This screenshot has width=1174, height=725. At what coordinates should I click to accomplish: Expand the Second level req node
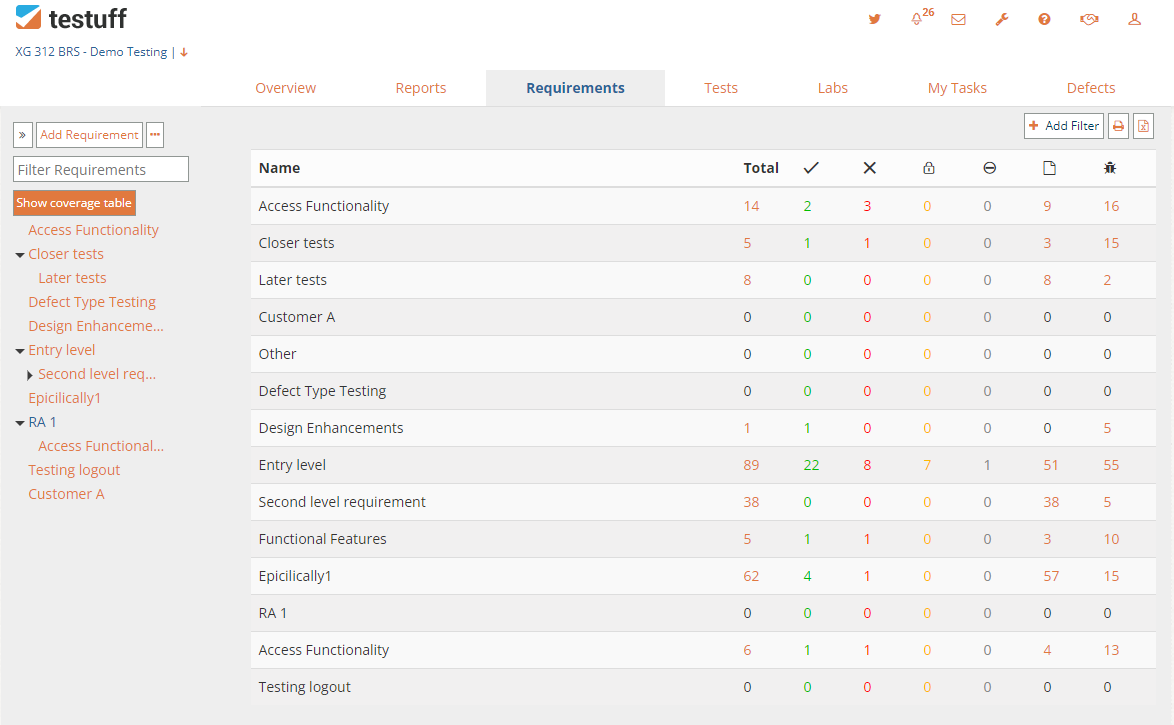click(x=30, y=374)
